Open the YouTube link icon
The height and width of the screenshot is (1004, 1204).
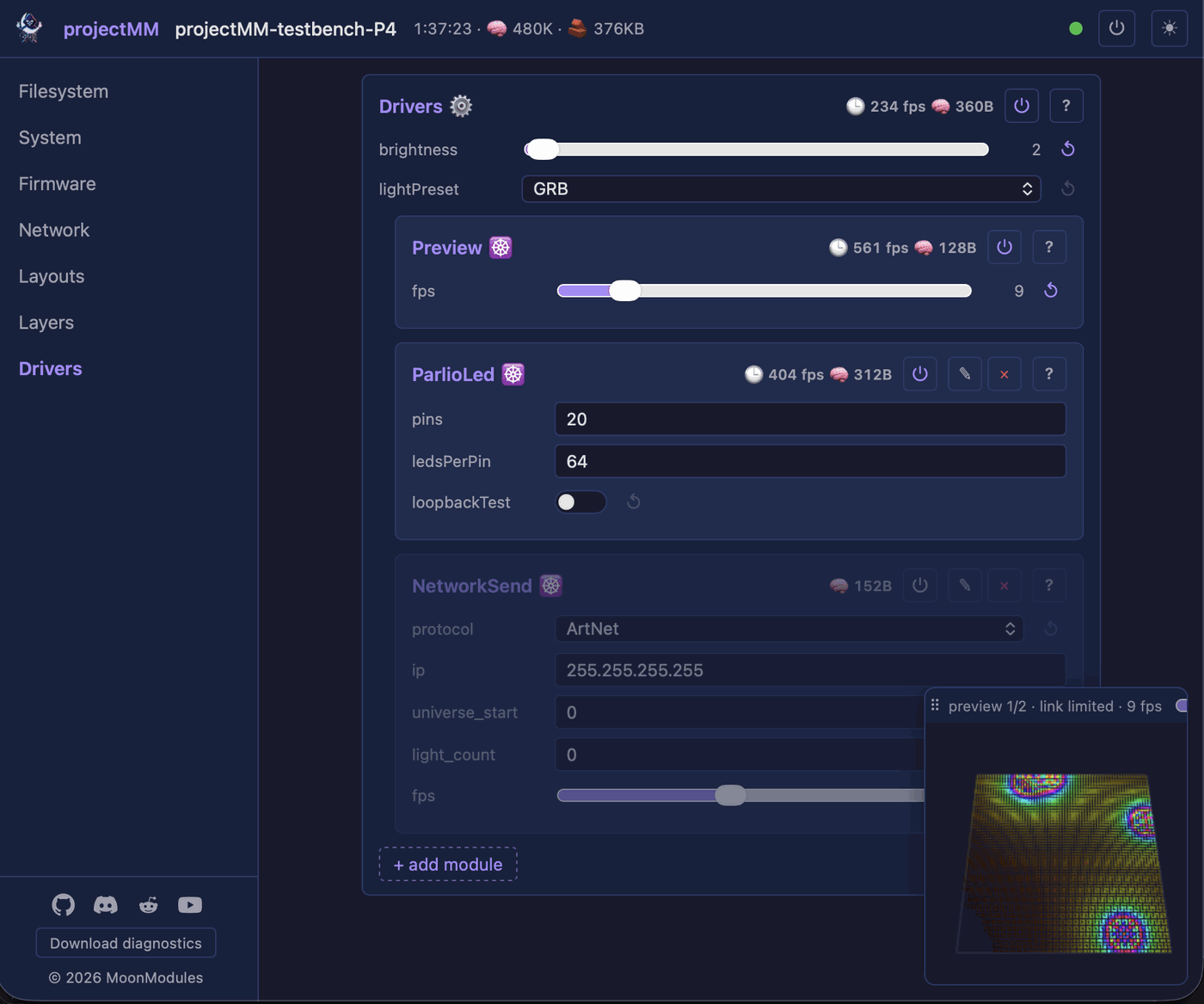point(190,905)
